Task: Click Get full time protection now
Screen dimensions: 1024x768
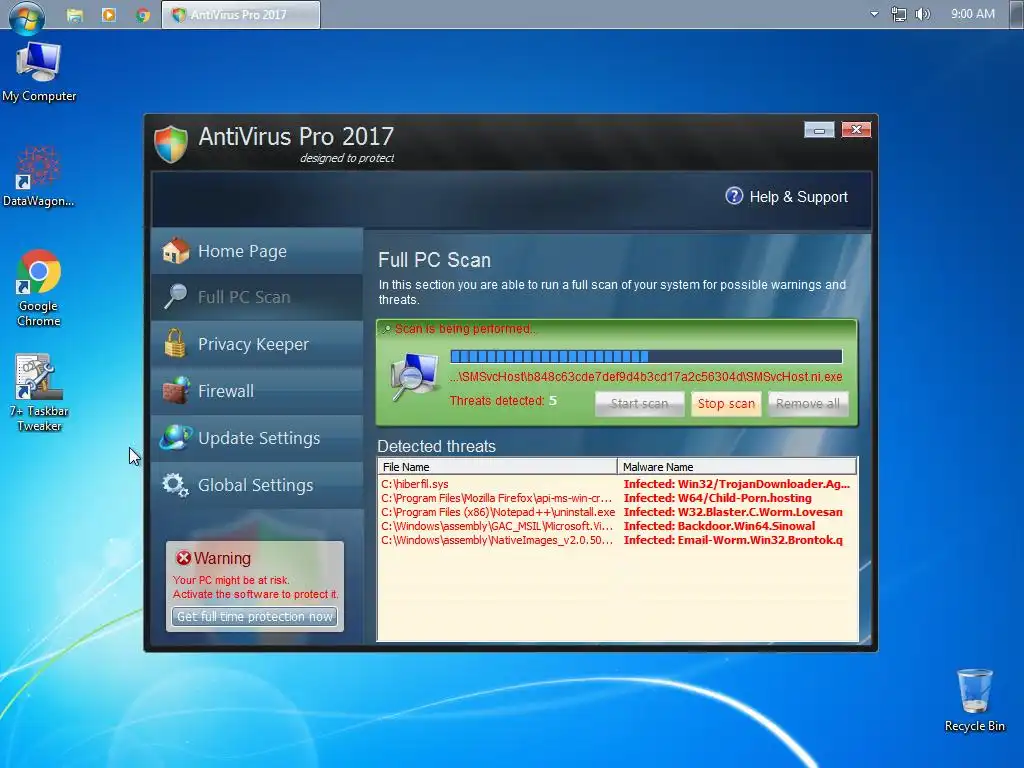Action: [x=255, y=616]
